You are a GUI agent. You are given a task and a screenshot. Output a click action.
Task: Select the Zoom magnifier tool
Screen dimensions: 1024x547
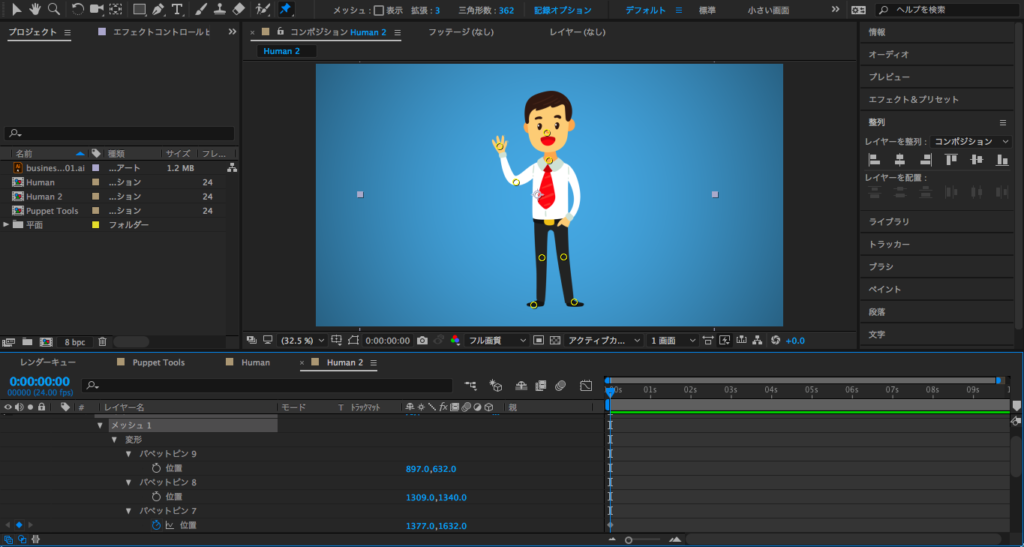[53, 9]
